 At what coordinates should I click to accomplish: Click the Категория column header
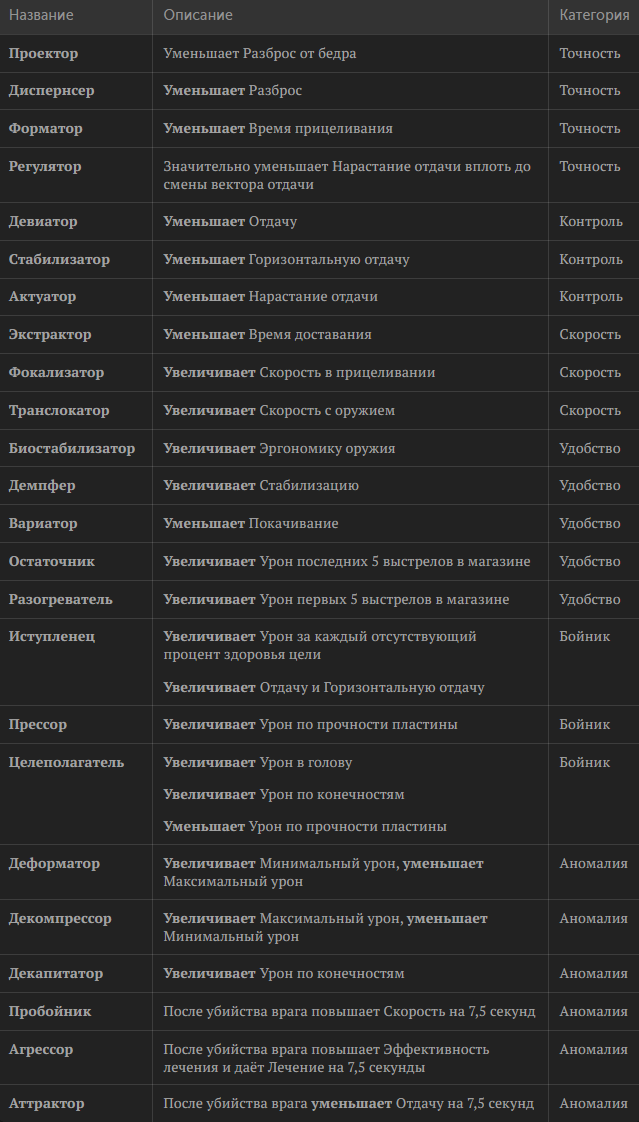pos(594,15)
